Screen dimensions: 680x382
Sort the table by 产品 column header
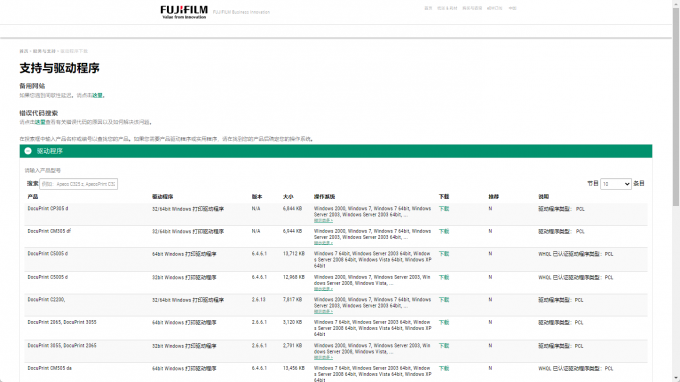tap(33, 196)
